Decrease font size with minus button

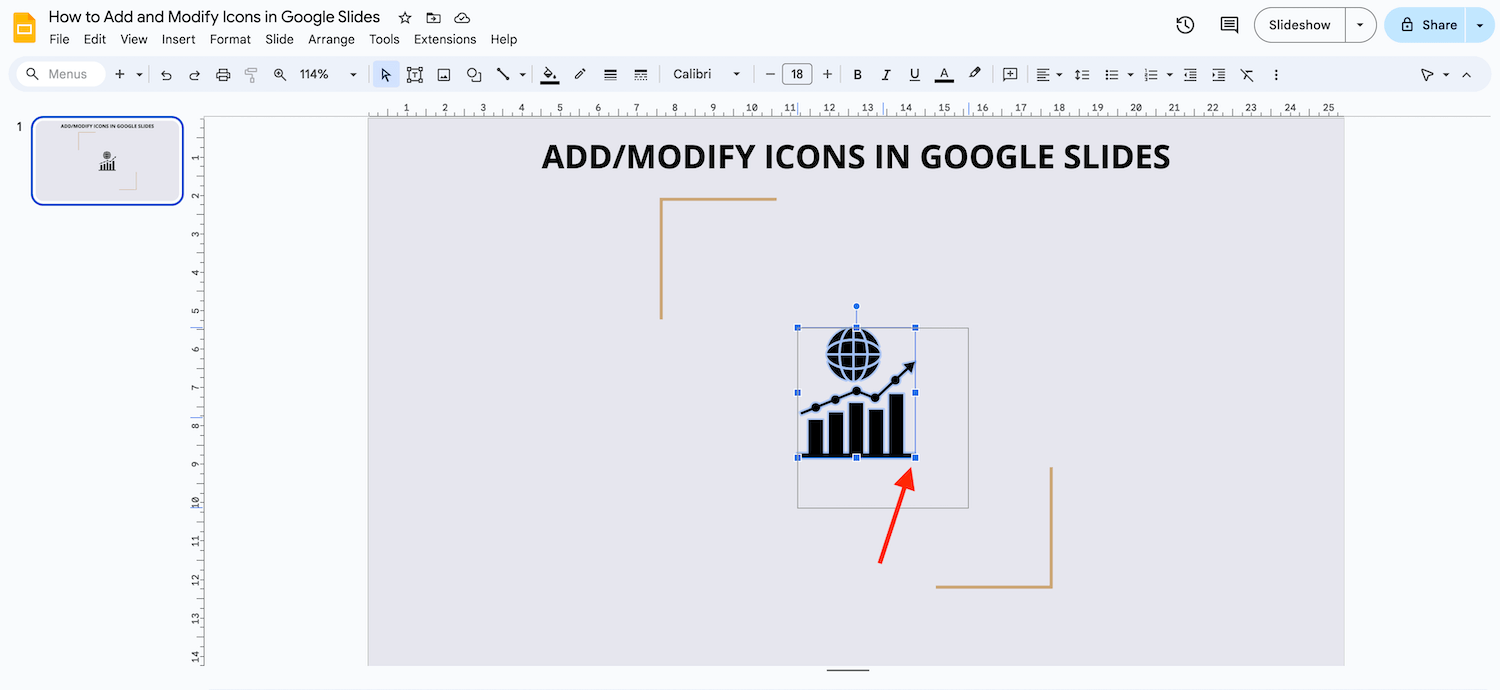tap(770, 75)
